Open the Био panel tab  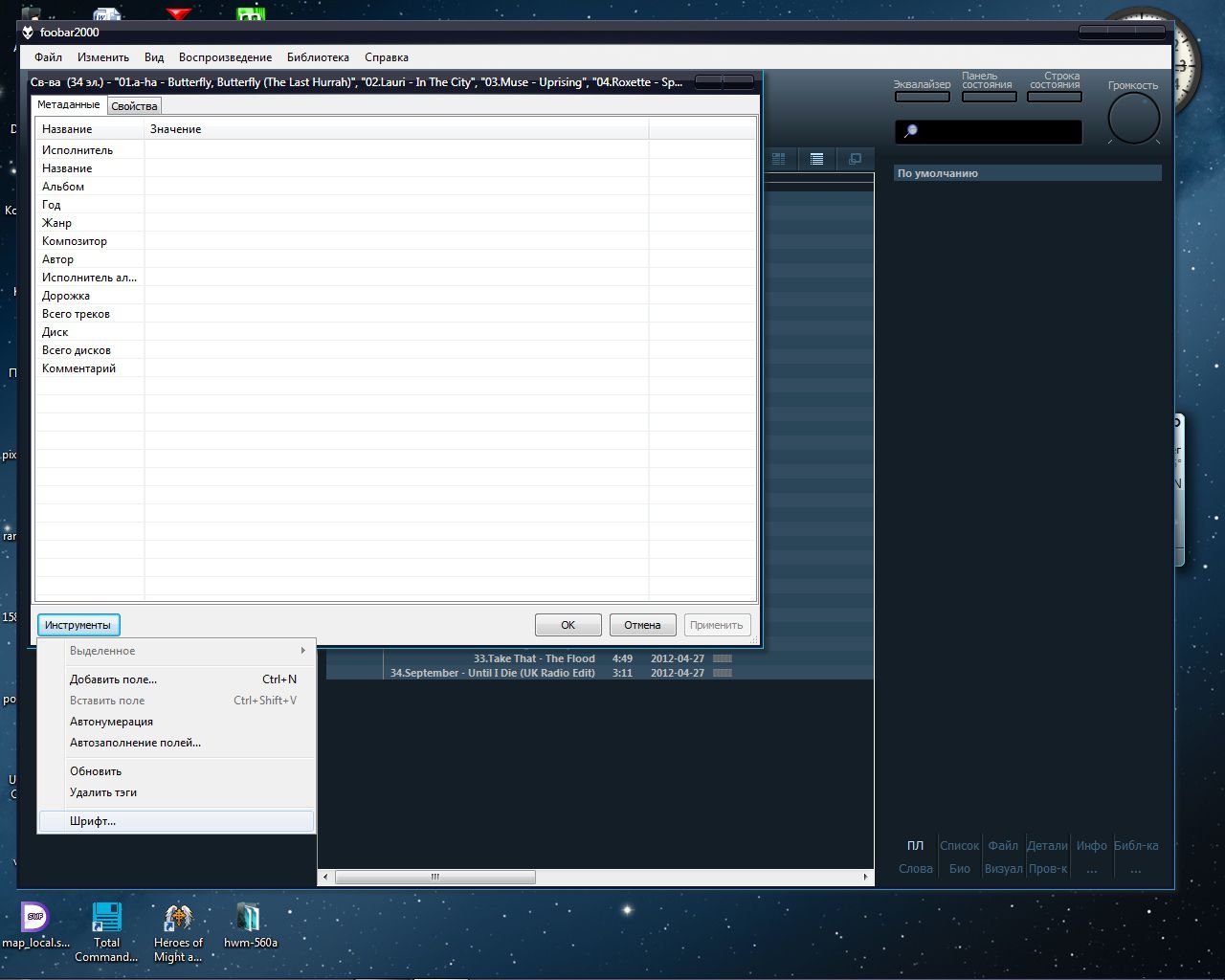[959, 869]
